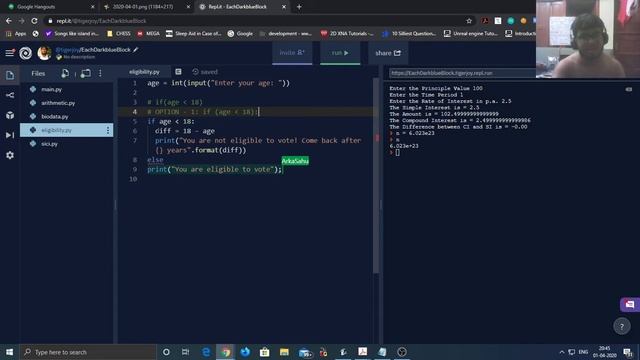The image size is (640, 360).
Task: Open Windows notification center
Action: (x=629, y=352)
